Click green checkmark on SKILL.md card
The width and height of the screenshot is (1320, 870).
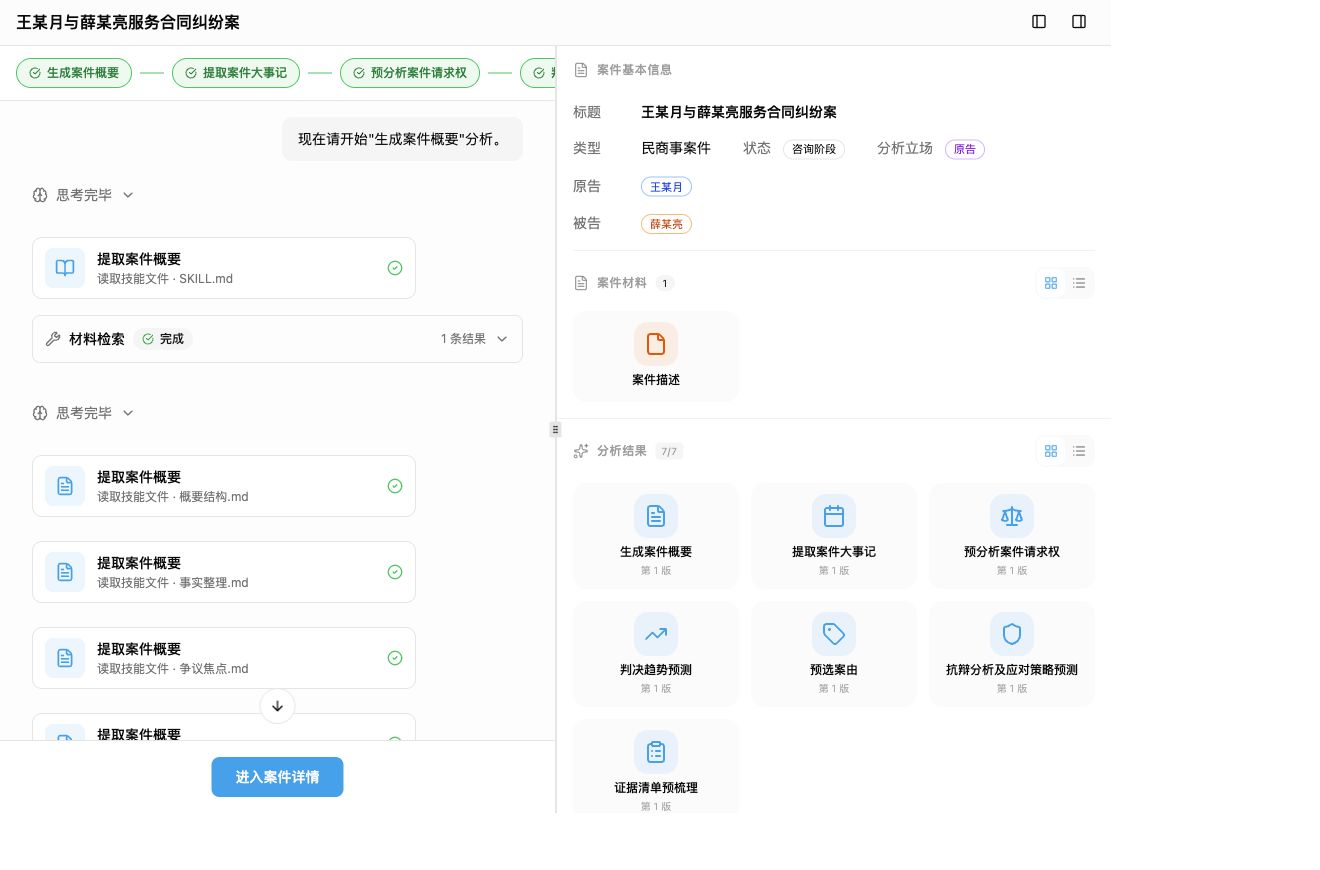[395, 268]
